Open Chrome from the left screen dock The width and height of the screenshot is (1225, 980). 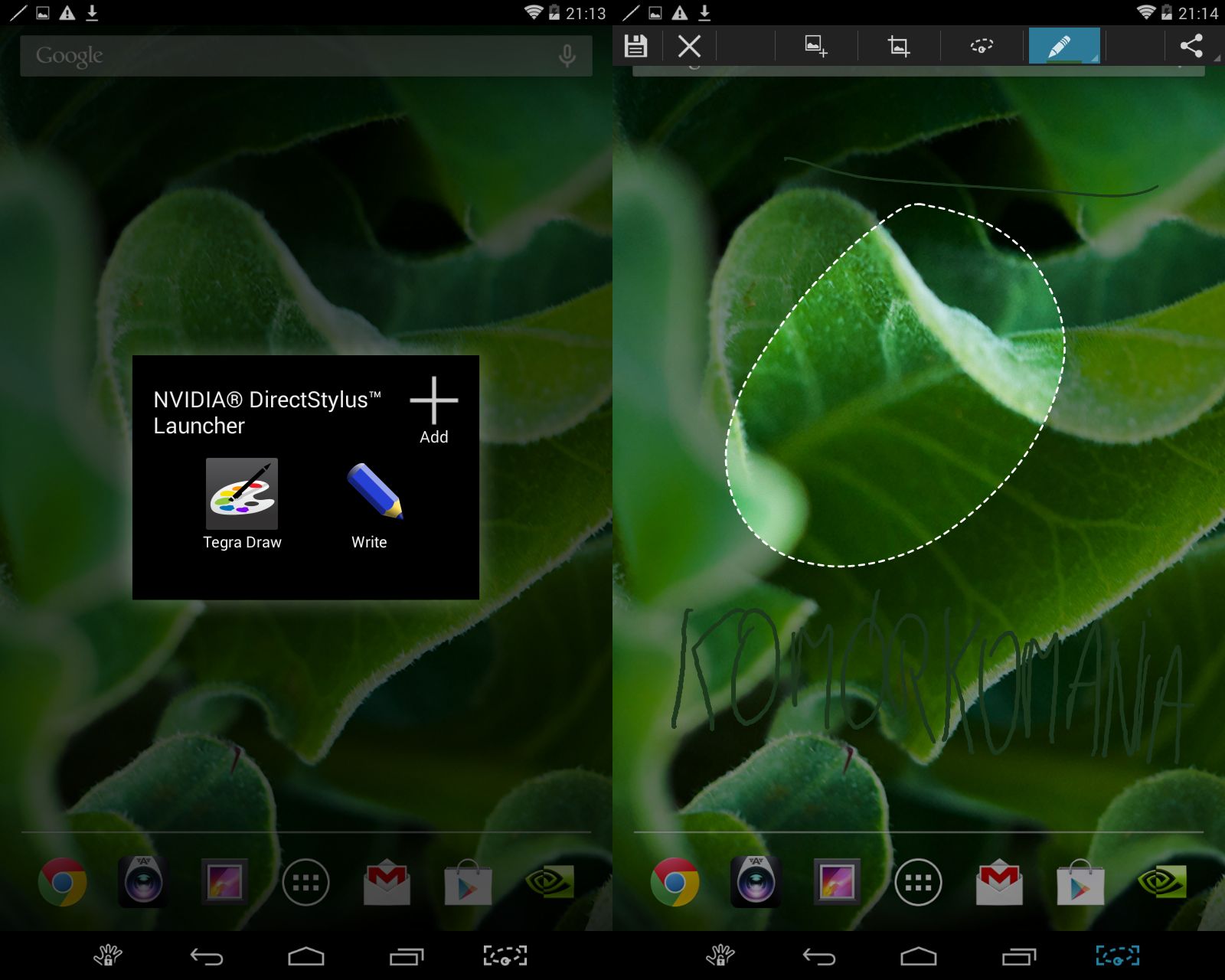(63, 882)
